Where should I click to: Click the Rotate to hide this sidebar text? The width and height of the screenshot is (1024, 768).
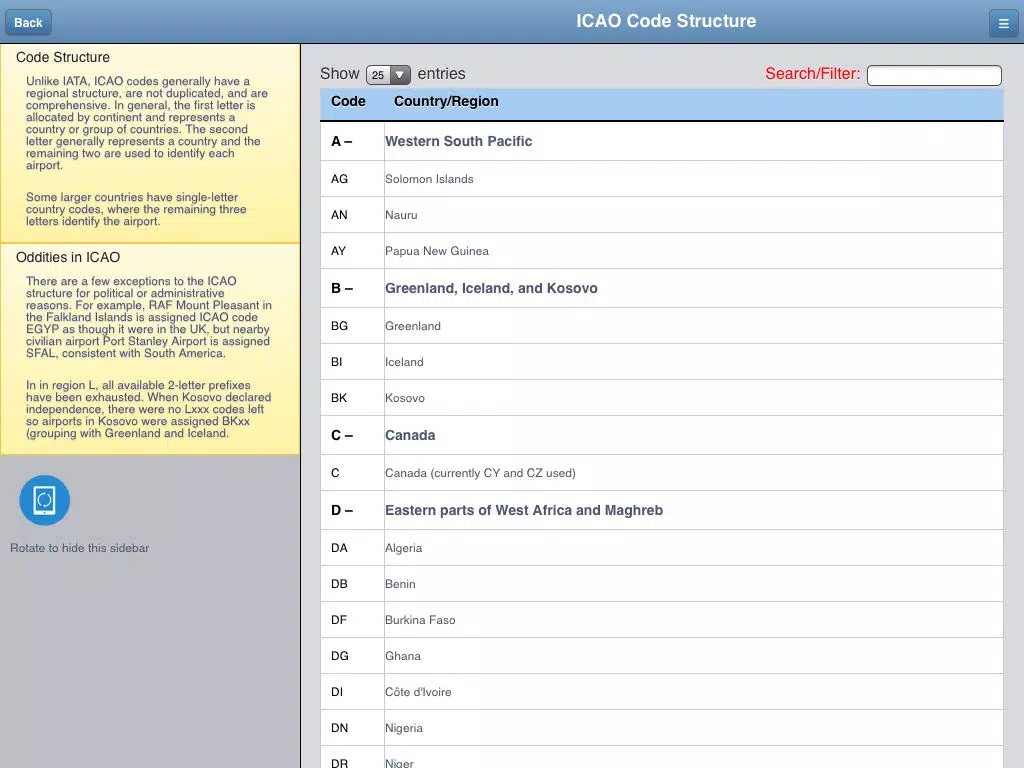pyautogui.click(x=80, y=548)
